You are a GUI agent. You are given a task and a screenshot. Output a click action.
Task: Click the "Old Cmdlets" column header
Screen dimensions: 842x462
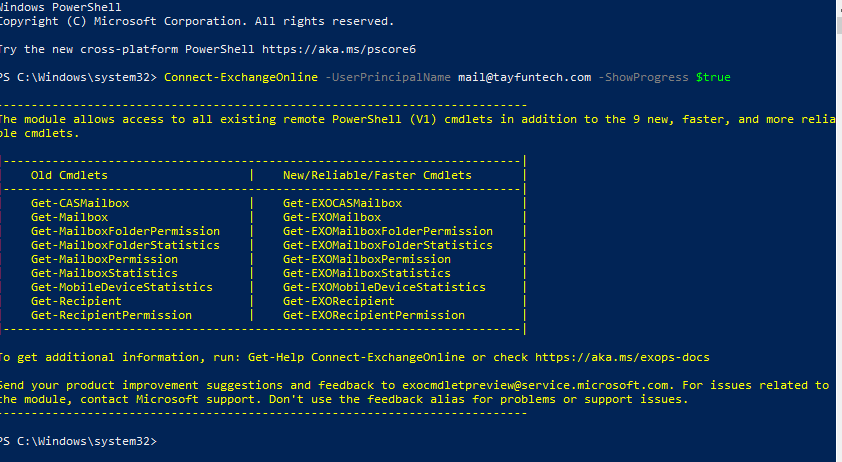tap(69, 175)
